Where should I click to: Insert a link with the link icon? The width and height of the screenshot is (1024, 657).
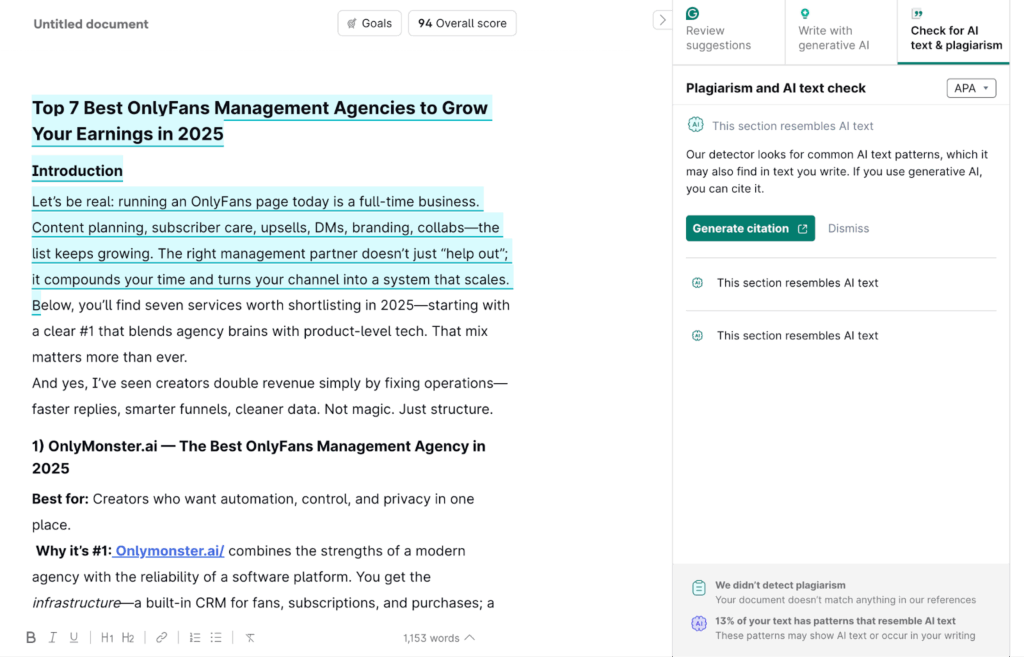click(161, 637)
